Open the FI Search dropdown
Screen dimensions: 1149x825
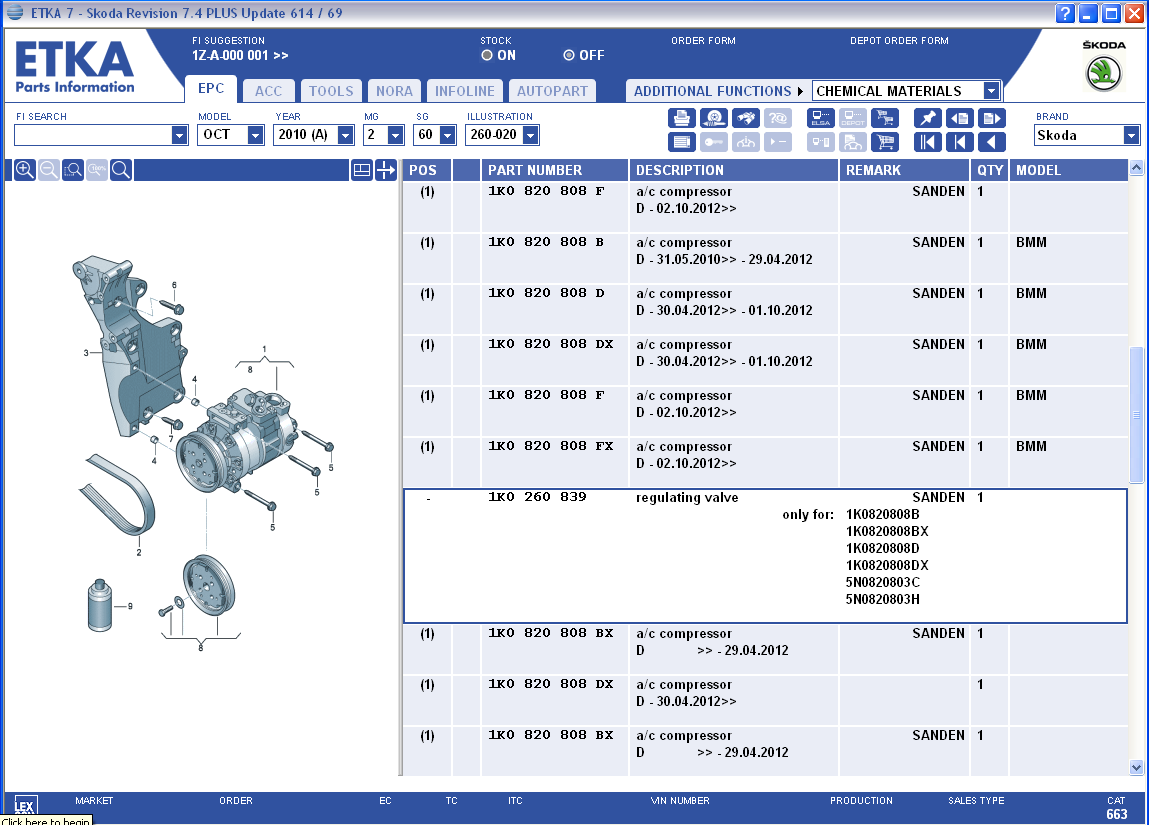tap(180, 135)
